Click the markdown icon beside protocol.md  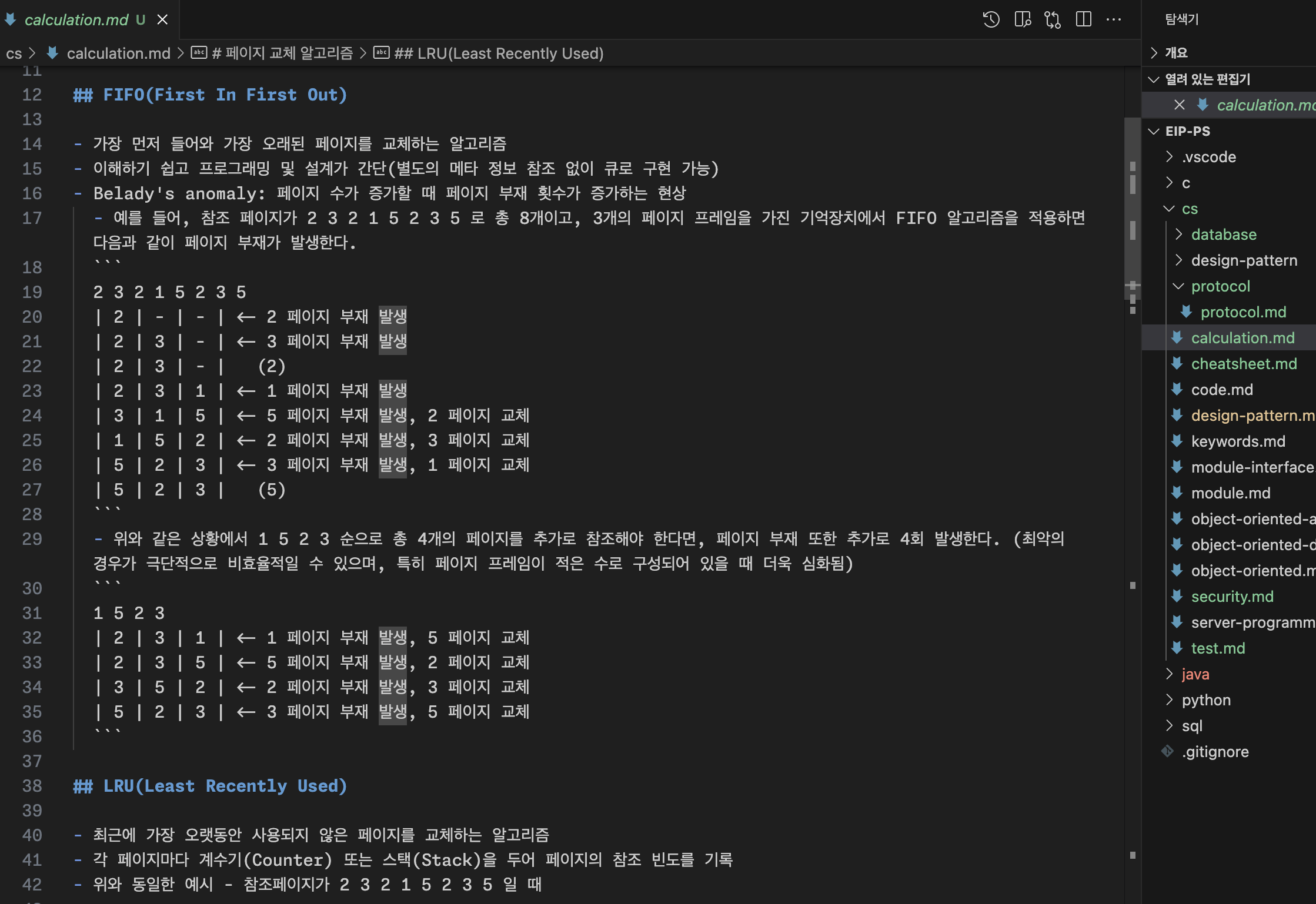click(1186, 312)
